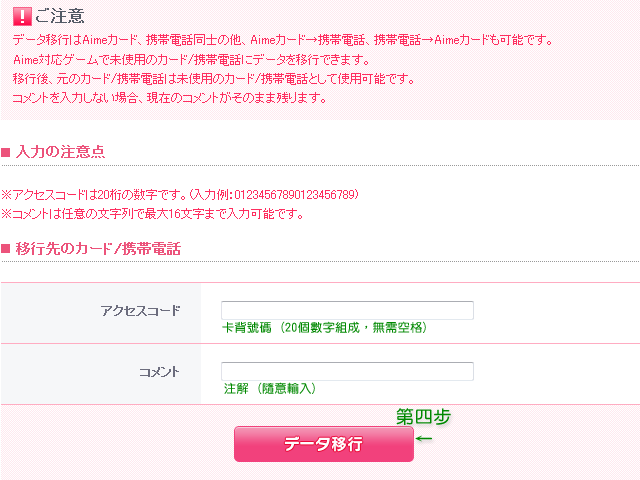This screenshot has width=640, height=480.
Task: Select the 入力の注意点 section heading
Action: click(x=60, y=152)
